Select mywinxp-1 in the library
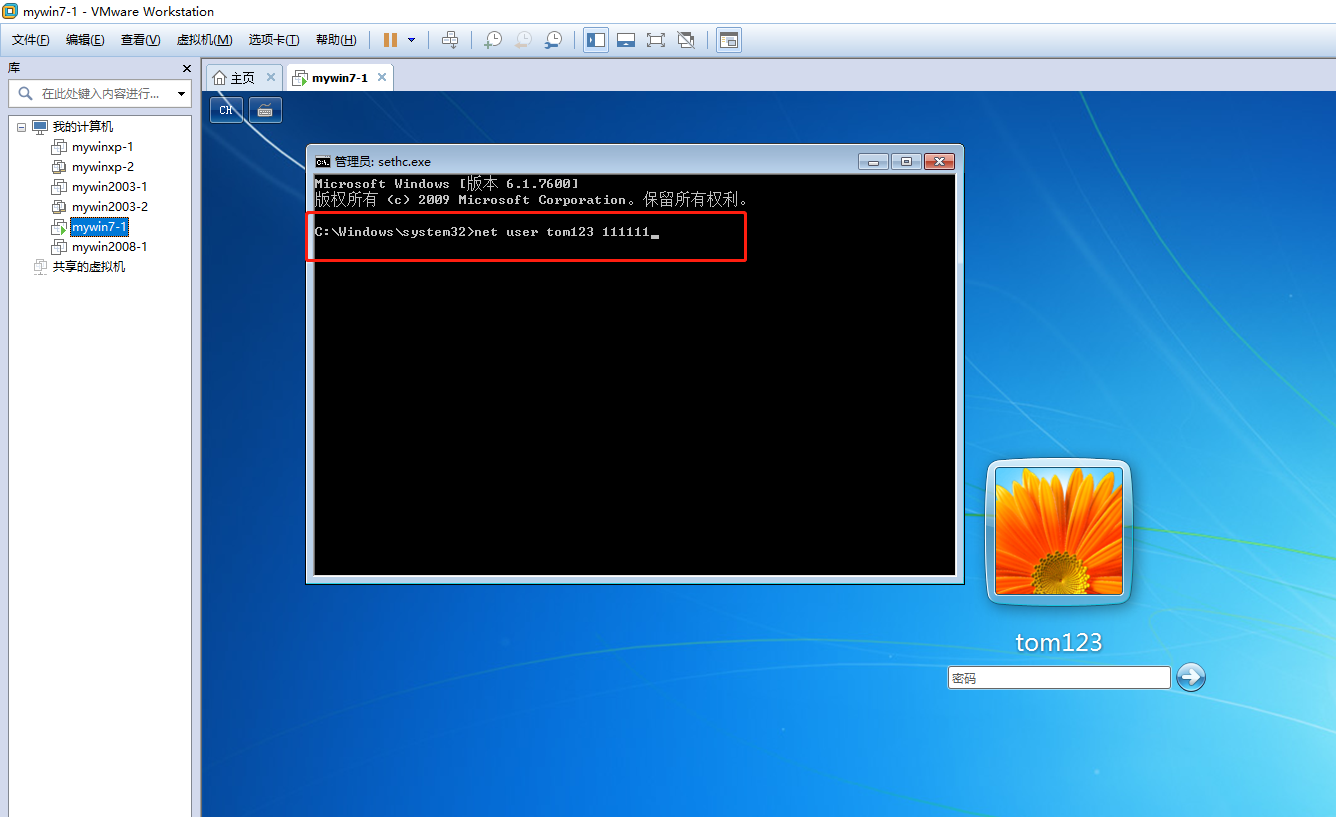 pyautogui.click(x=102, y=147)
